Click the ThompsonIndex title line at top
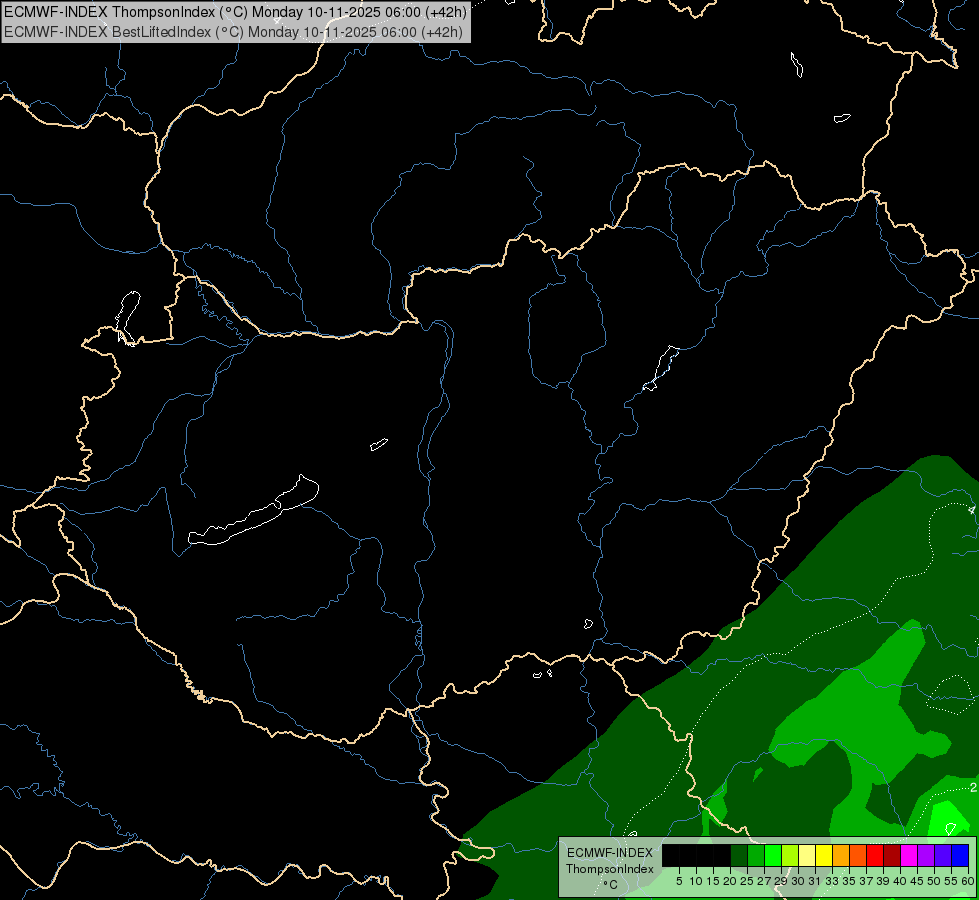Viewport: 979px width, 900px height. pos(235,12)
